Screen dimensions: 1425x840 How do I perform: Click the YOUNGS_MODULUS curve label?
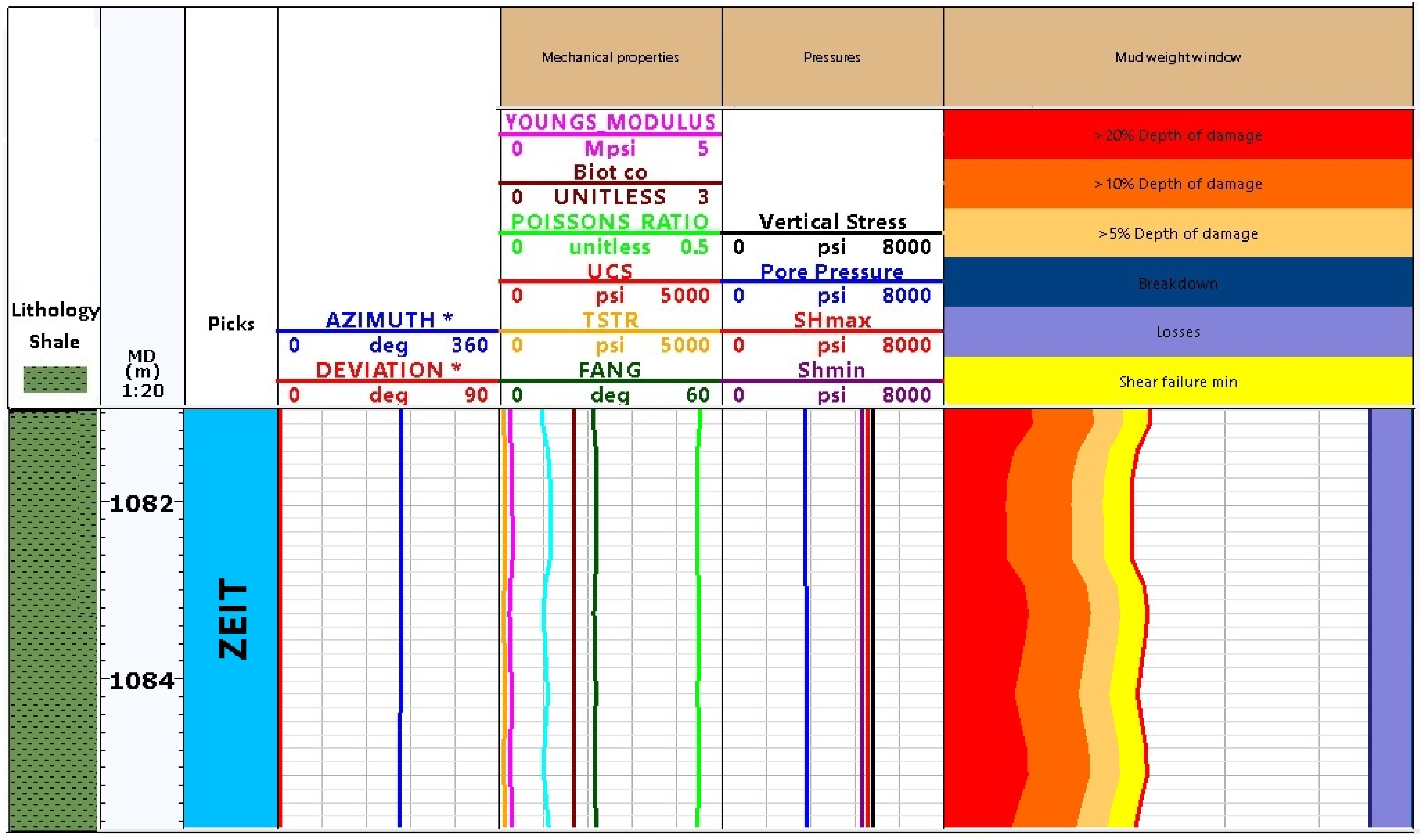point(610,122)
